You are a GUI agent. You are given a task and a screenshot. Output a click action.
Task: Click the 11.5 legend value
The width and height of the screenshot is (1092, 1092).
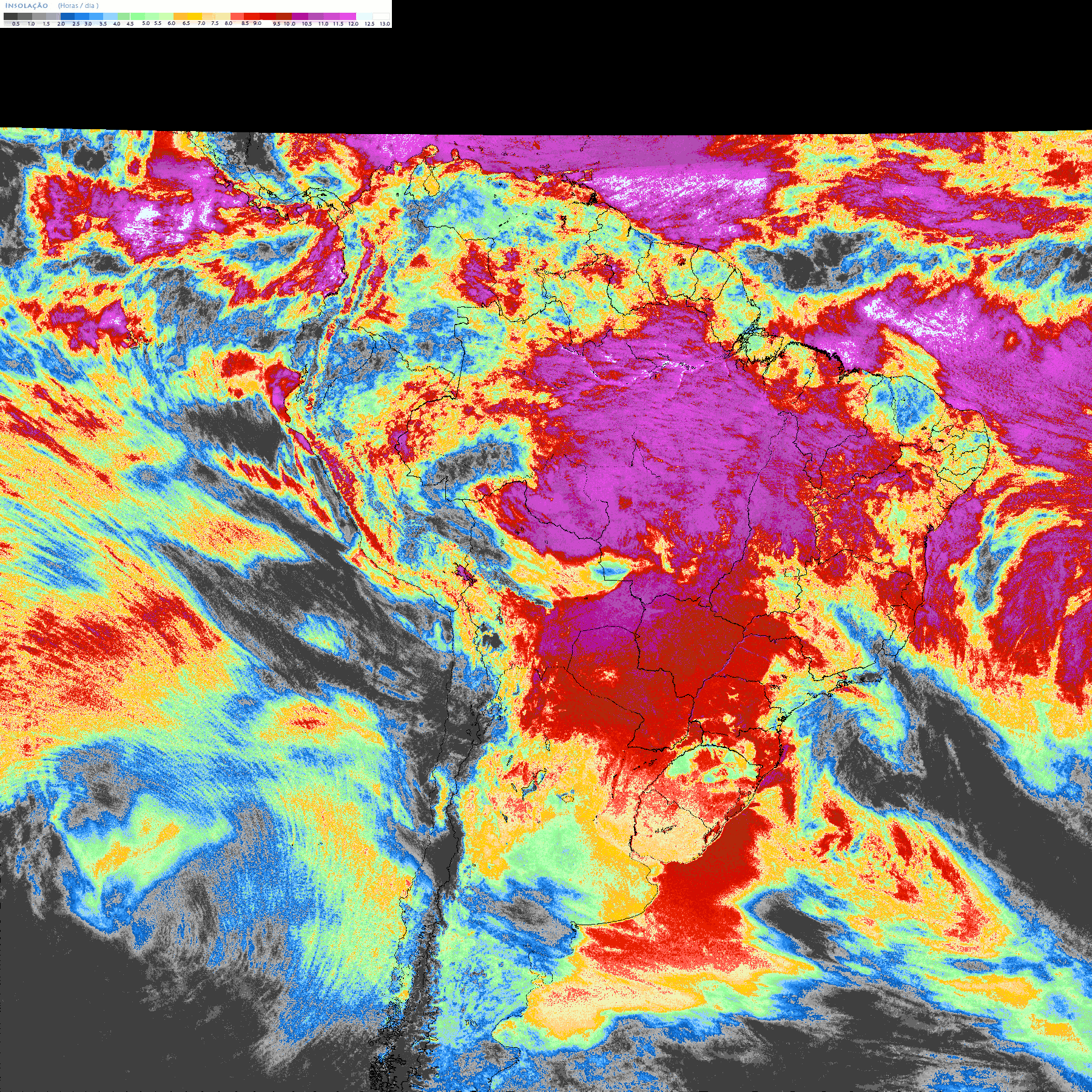coord(338,24)
